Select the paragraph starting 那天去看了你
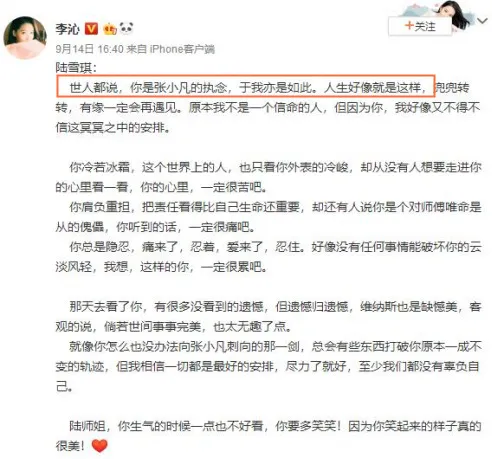Image resolution: width=492 pixels, height=459 pixels. pos(268,316)
